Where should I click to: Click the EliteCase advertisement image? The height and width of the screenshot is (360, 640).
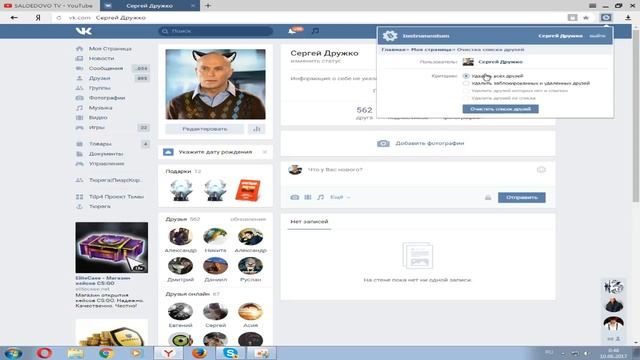112,248
